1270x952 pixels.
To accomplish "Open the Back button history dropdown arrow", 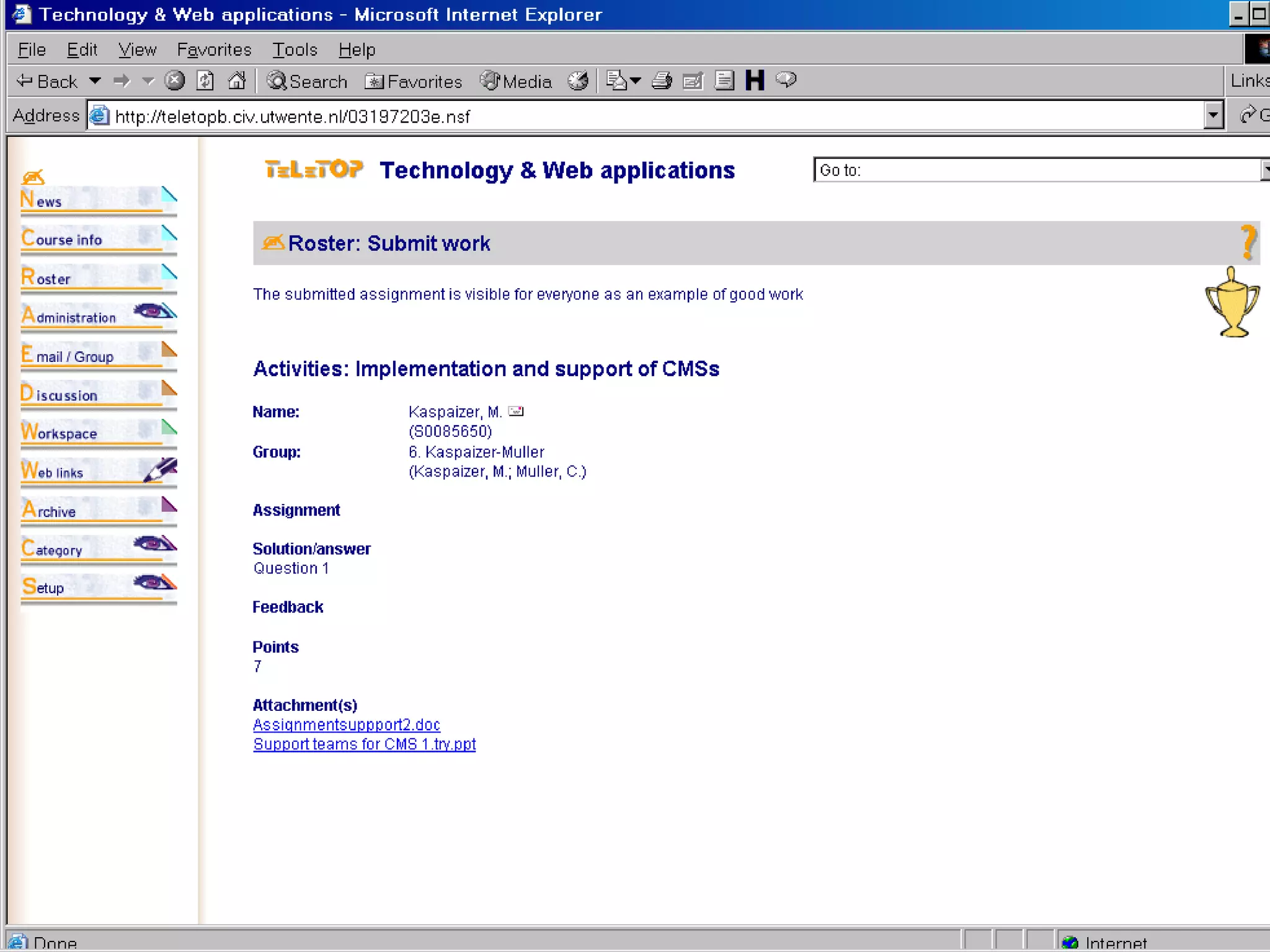I will pos(95,81).
